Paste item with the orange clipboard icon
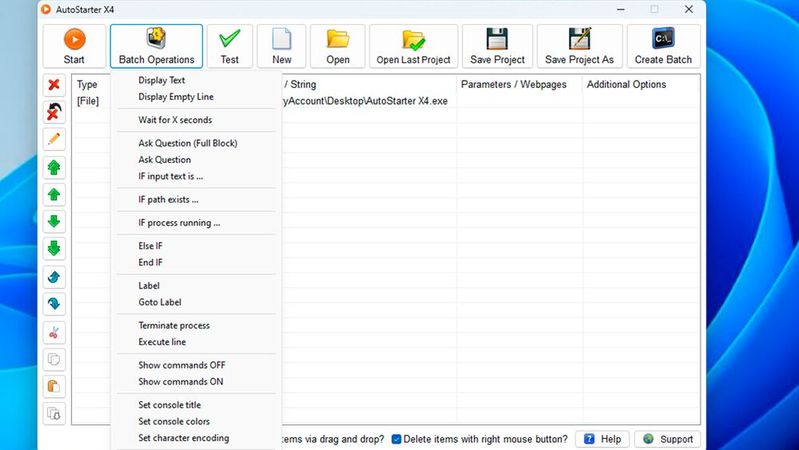799x450 pixels. pos(54,386)
